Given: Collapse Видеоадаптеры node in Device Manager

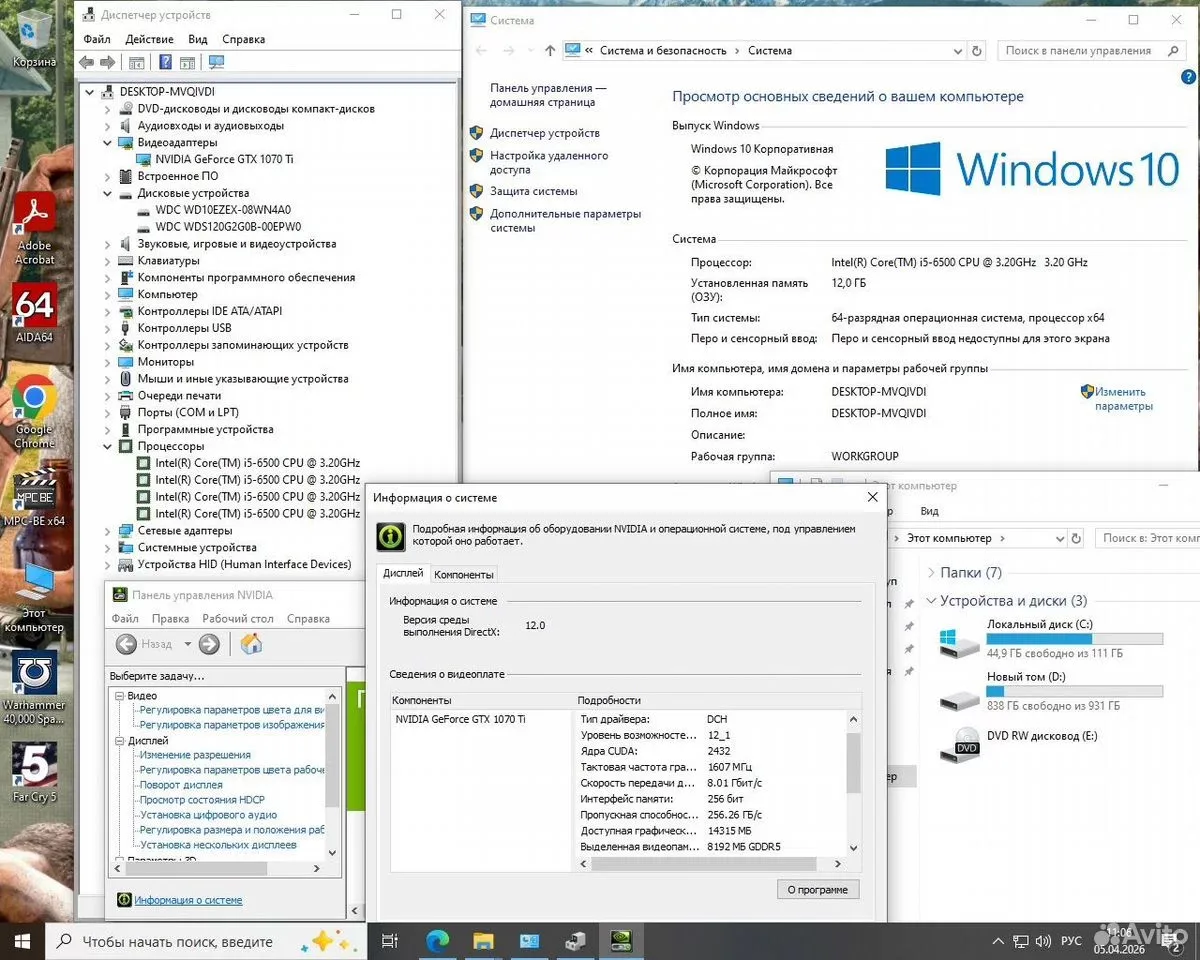Looking at the screenshot, I should 108,143.
